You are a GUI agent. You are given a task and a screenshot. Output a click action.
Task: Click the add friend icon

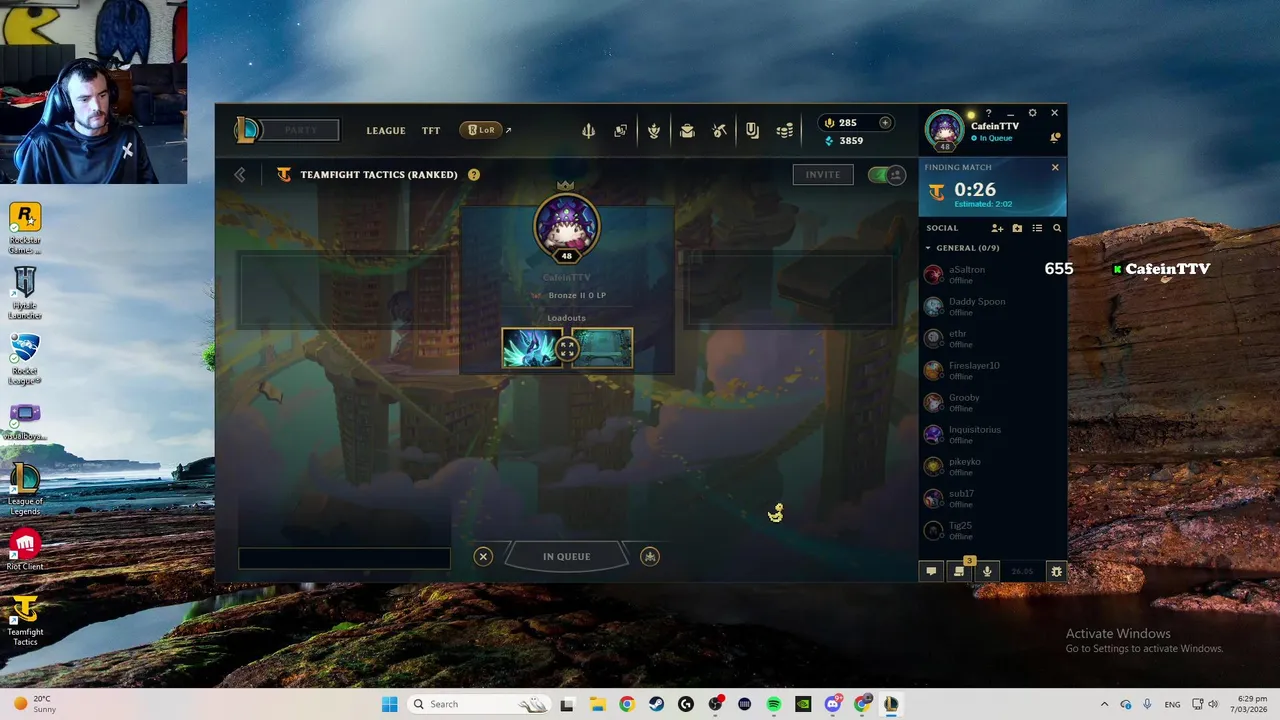[x=997, y=228]
